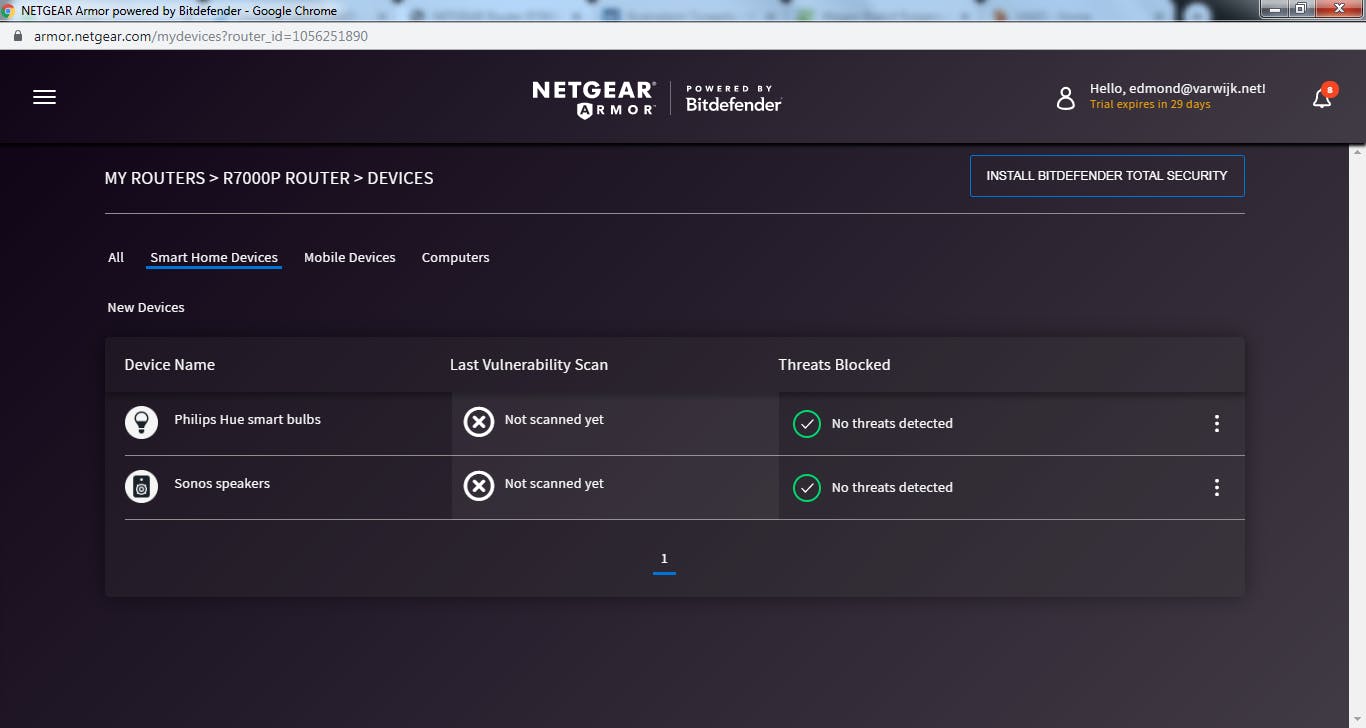Click the NETGEAR Armor logo
This screenshot has width=1366, height=728.
click(x=594, y=98)
